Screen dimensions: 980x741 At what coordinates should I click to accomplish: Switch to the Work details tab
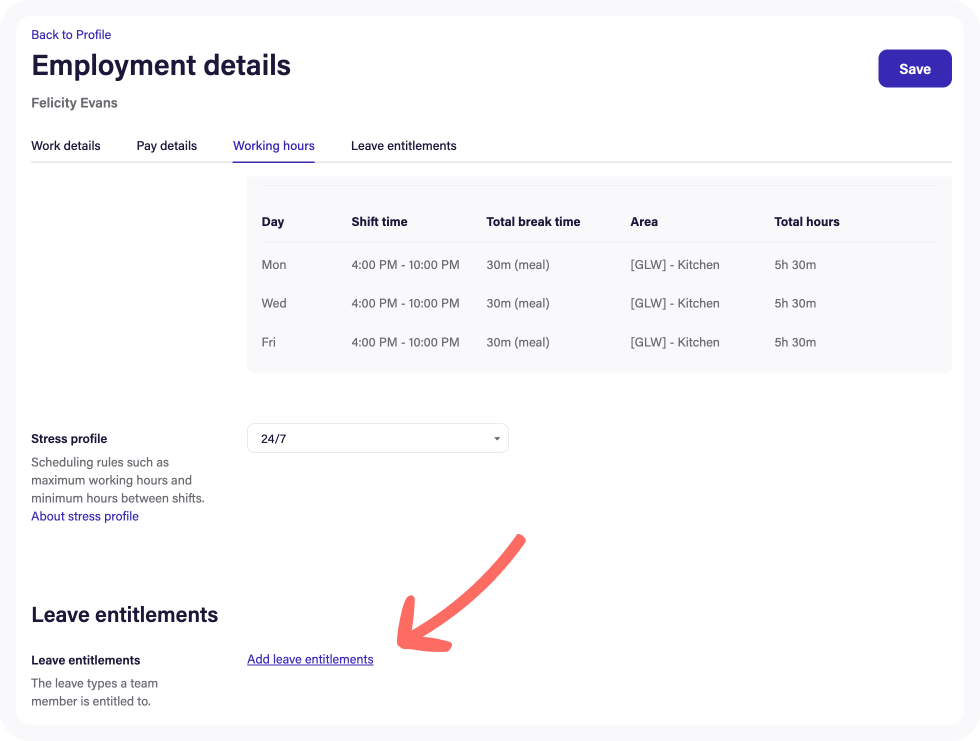[x=65, y=146]
